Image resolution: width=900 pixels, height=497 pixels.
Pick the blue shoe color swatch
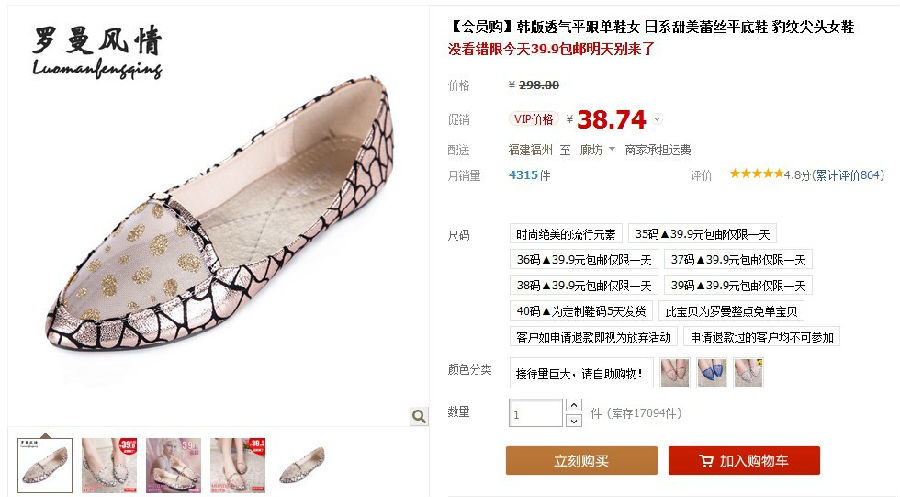pos(712,372)
